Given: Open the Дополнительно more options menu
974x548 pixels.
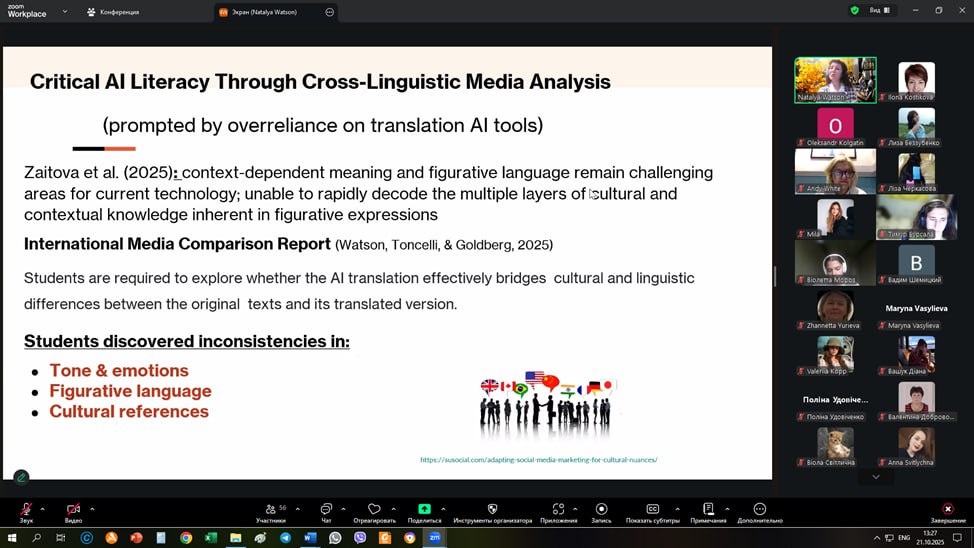Looking at the screenshot, I should 759,512.
